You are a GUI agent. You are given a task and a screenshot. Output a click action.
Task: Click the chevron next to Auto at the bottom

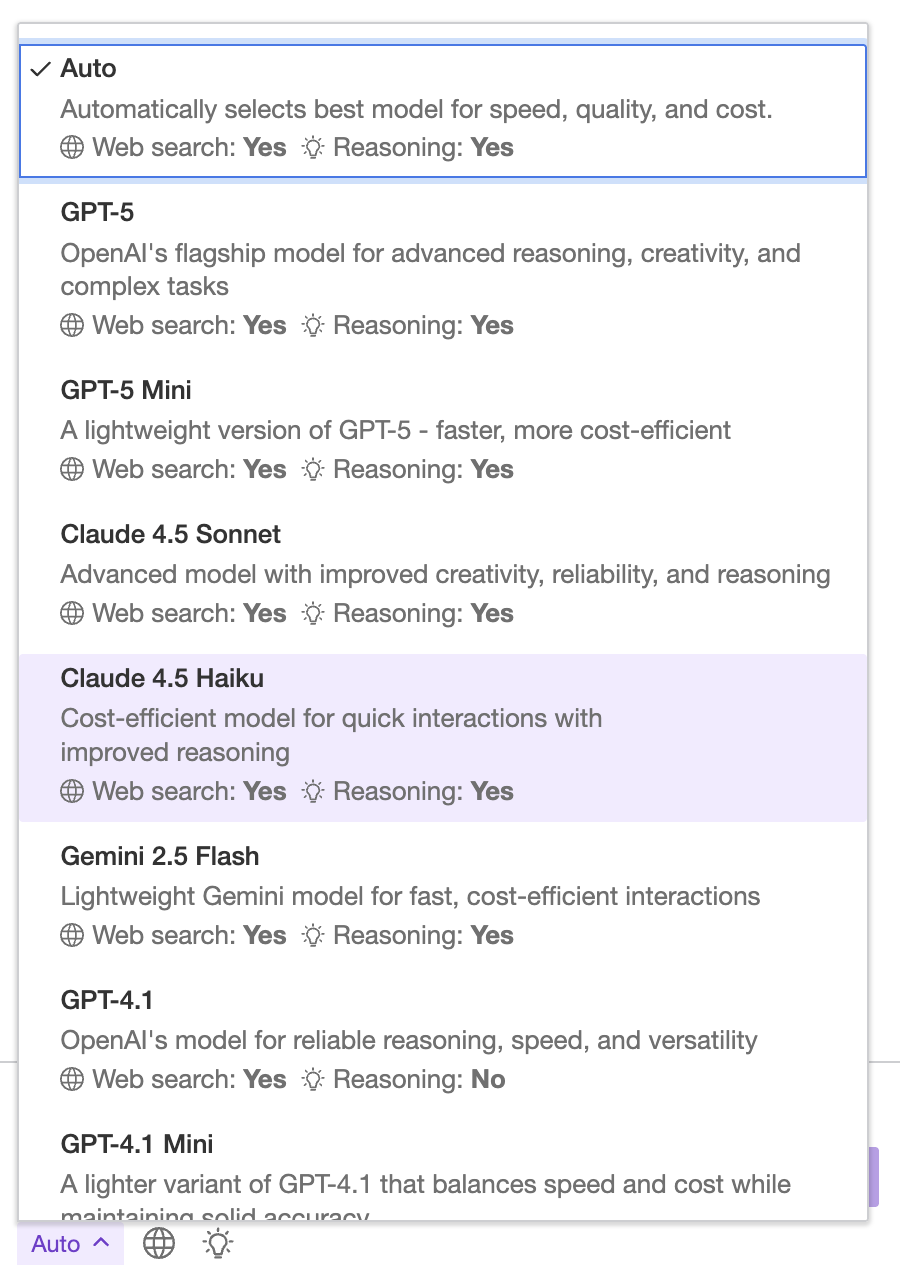[99, 1243]
